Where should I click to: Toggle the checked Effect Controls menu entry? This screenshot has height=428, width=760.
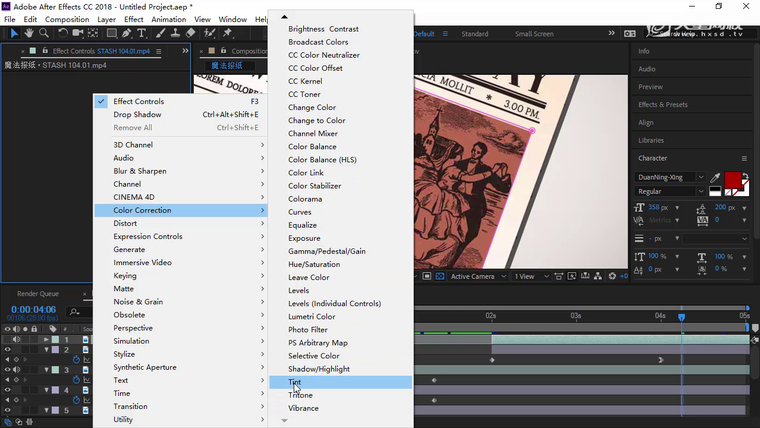138,101
